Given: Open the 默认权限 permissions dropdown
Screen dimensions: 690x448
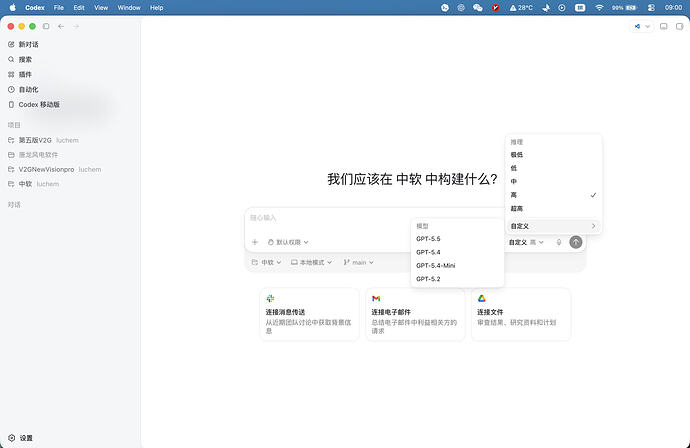Looking at the screenshot, I should click(288, 242).
